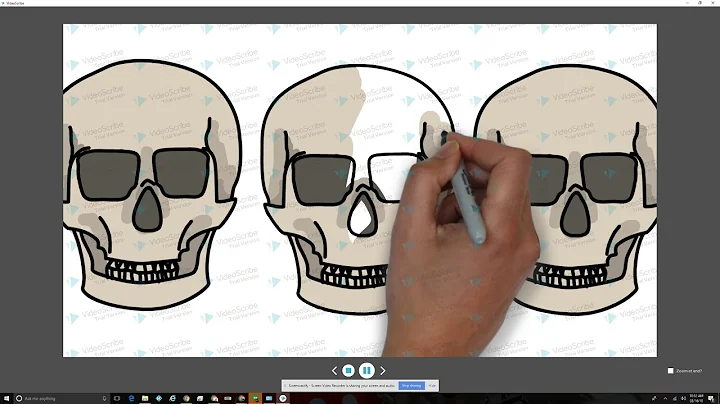Open the Action Center notifications icon
This screenshot has height=404, width=720.
(x=711, y=398)
